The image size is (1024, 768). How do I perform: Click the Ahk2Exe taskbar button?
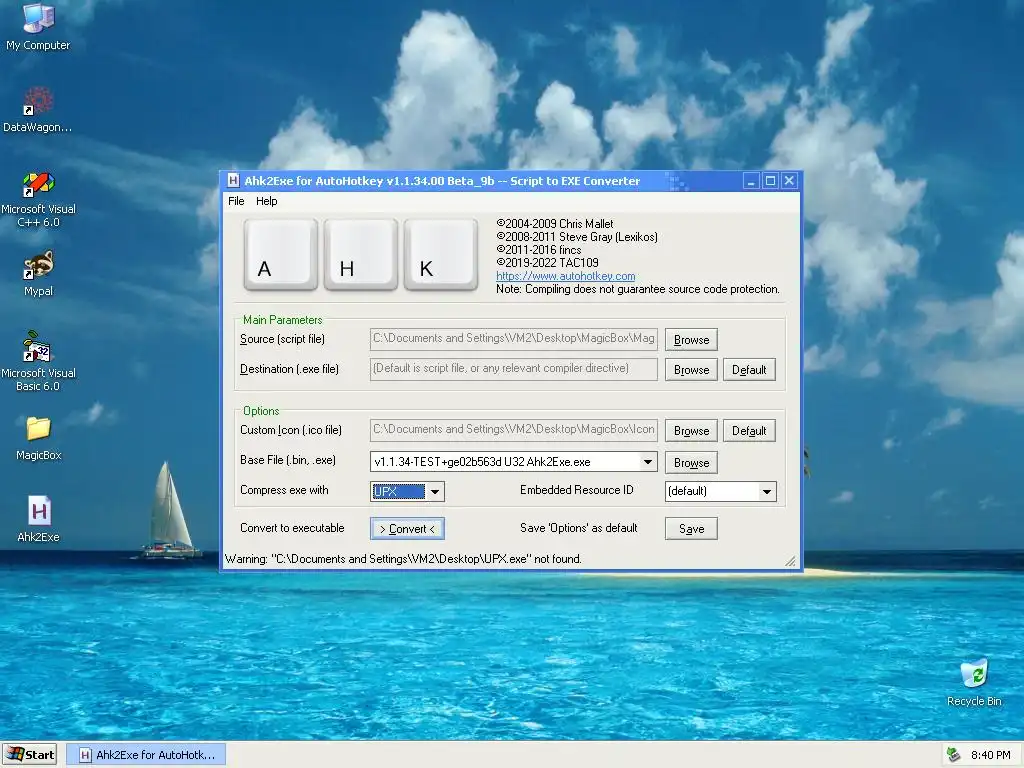pos(146,755)
